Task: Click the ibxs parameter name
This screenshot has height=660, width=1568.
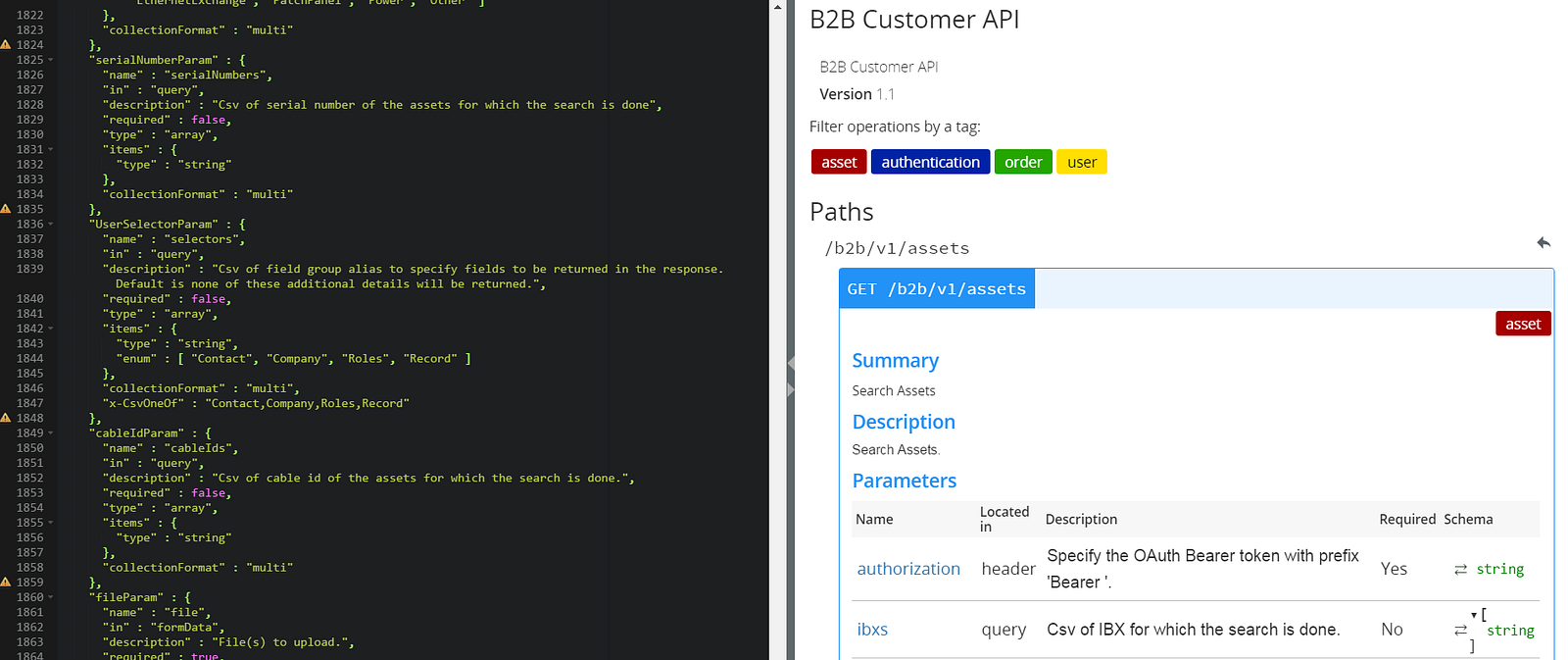Action: tap(872, 630)
